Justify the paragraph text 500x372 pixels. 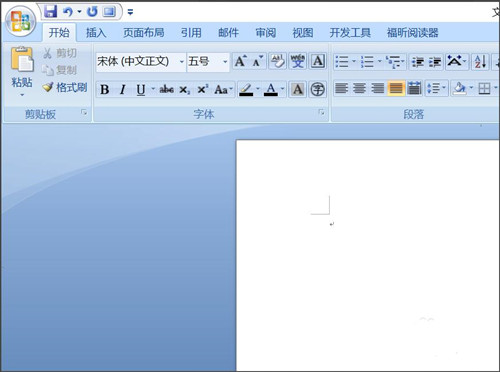tap(396, 89)
